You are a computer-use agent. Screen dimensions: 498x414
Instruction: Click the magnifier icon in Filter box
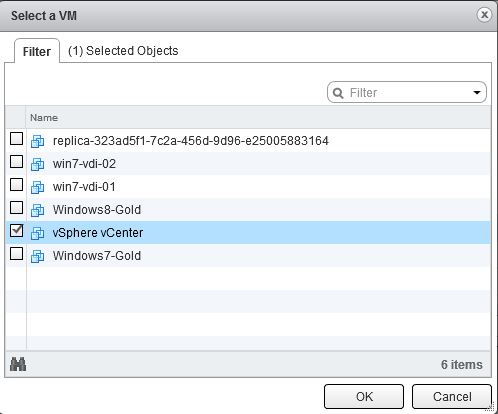pyautogui.click(x=338, y=93)
